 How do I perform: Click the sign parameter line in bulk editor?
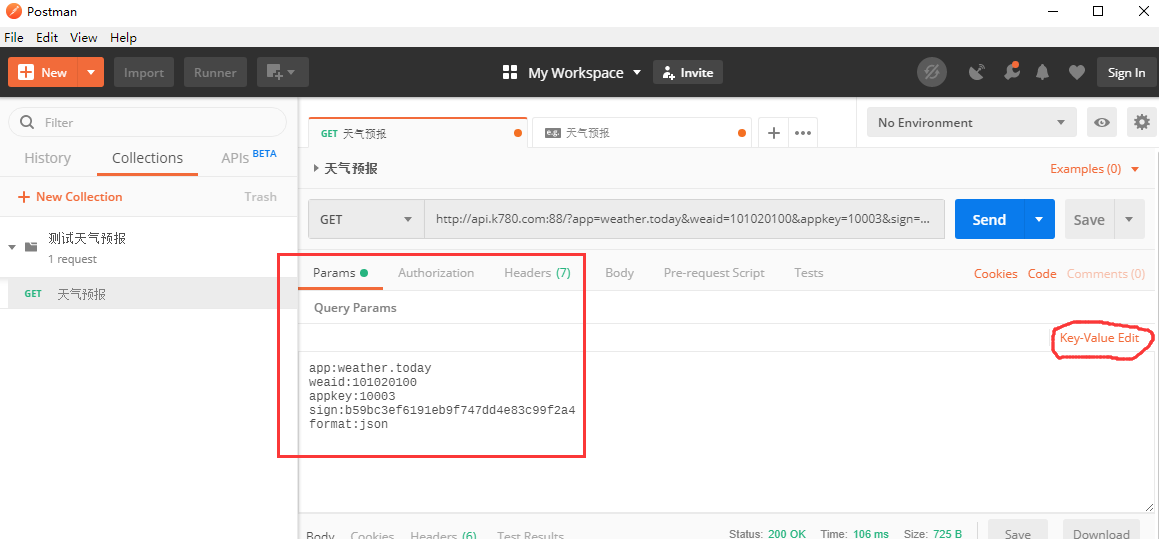pos(442,410)
